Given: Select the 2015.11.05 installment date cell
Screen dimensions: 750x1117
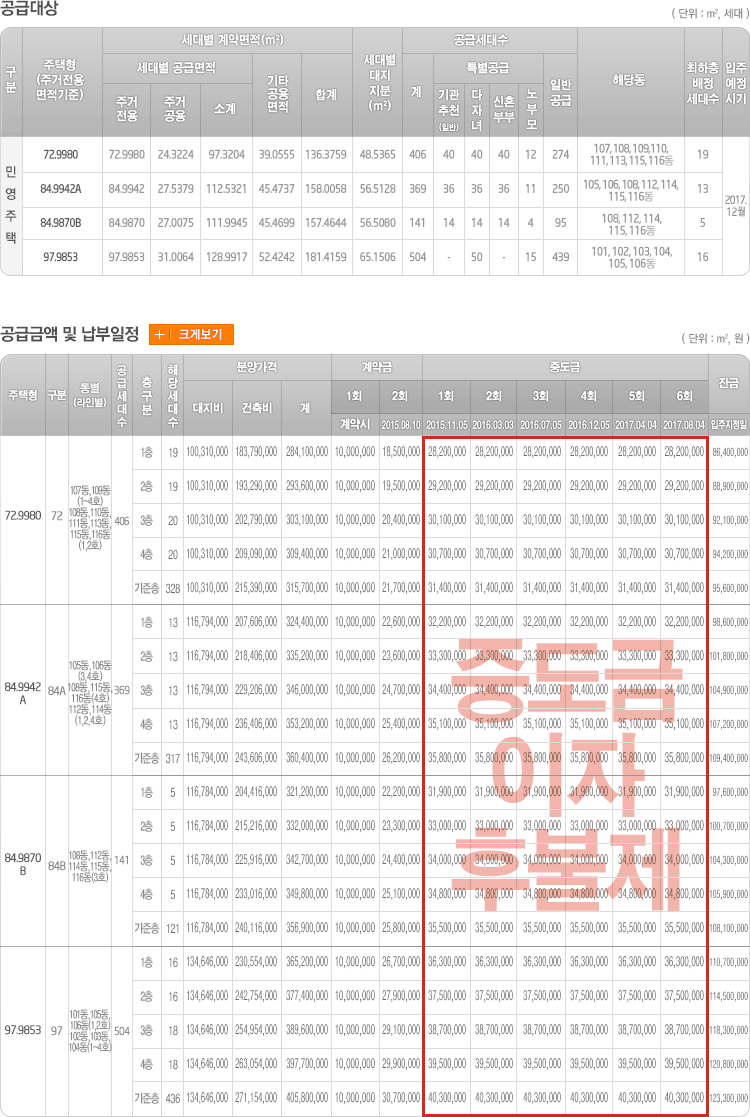Looking at the screenshot, I should click(447, 423).
